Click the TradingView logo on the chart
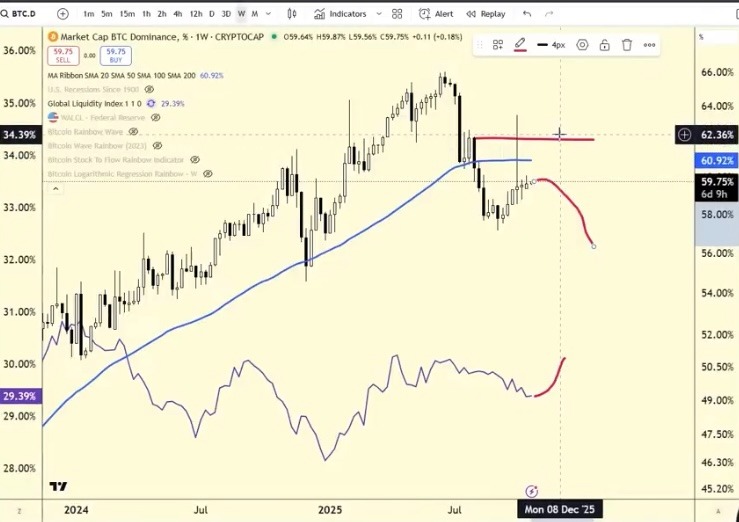This screenshot has width=739, height=522. pos(58,487)
